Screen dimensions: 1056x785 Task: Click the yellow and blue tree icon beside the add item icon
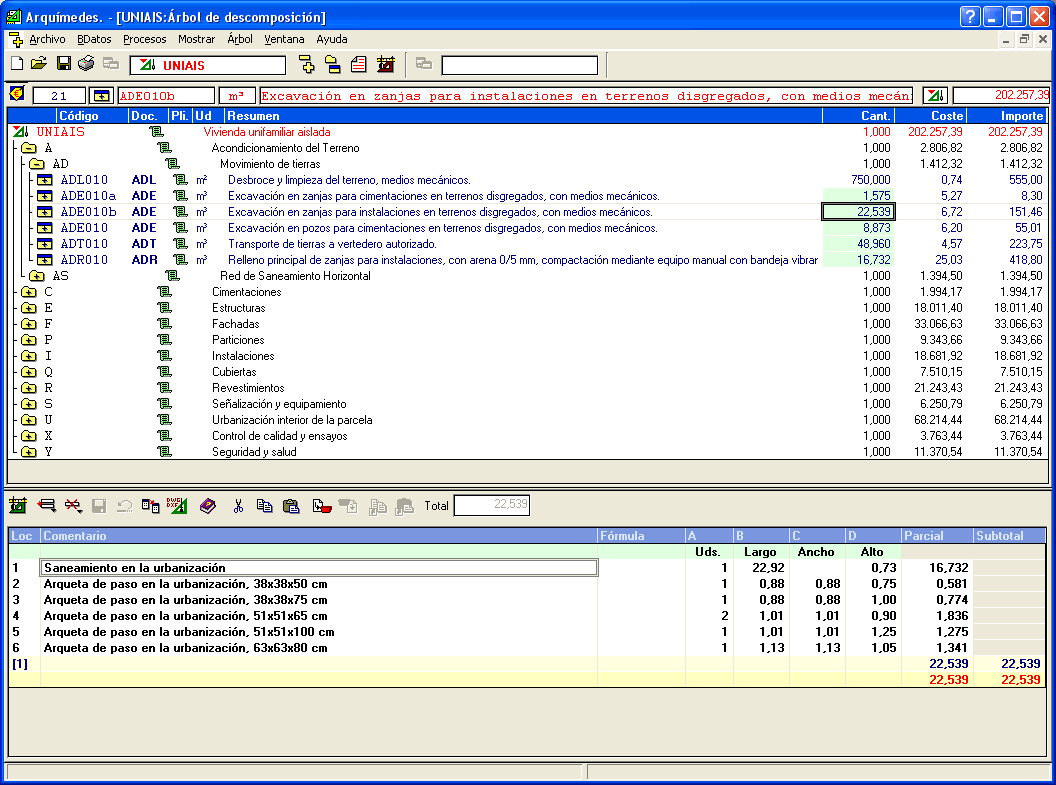pyautogui.click(x=333, y=64)
